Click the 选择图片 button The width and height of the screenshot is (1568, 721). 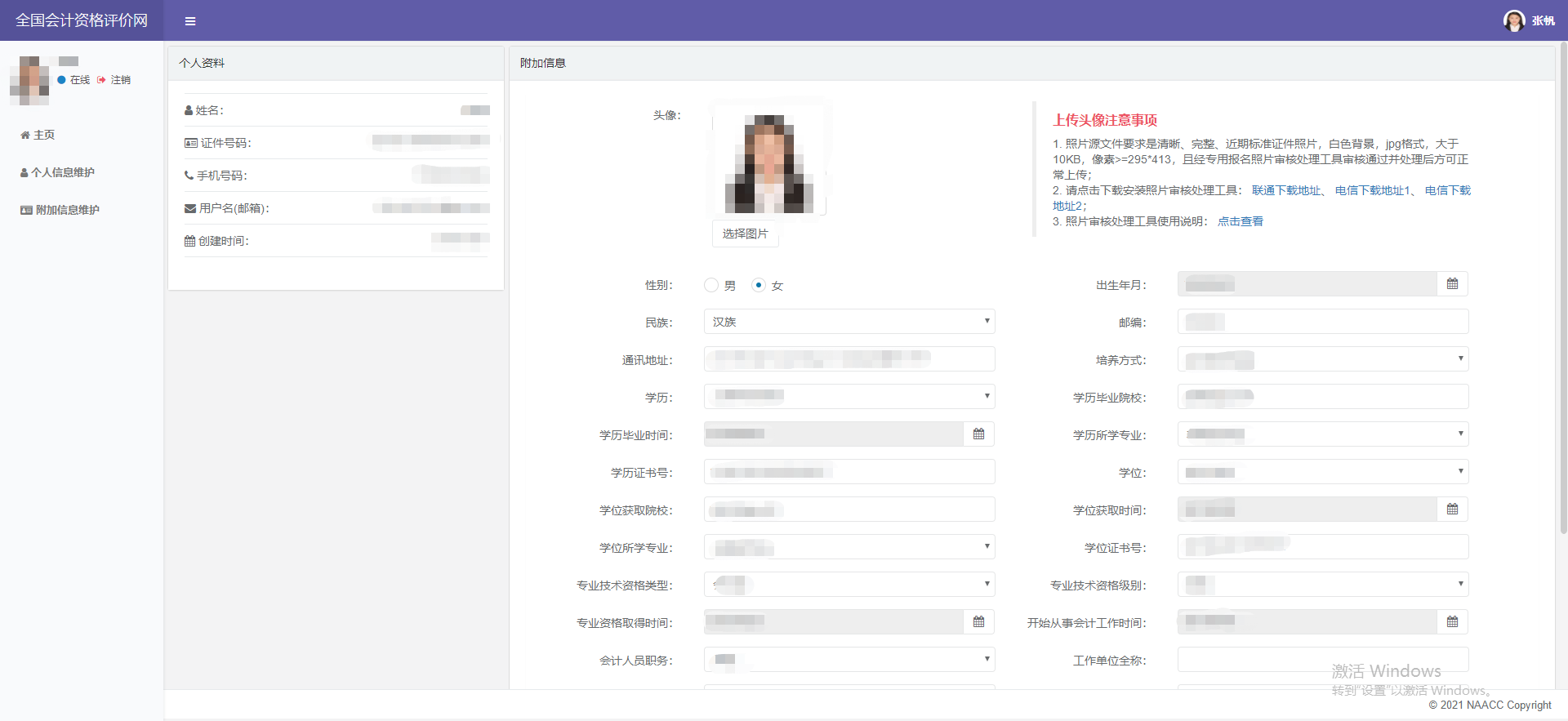point(745,234)
